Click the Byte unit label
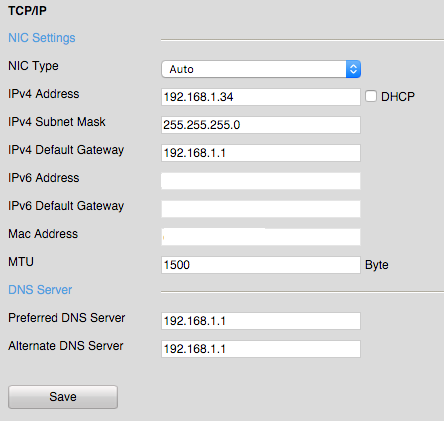 coord(377,265)
